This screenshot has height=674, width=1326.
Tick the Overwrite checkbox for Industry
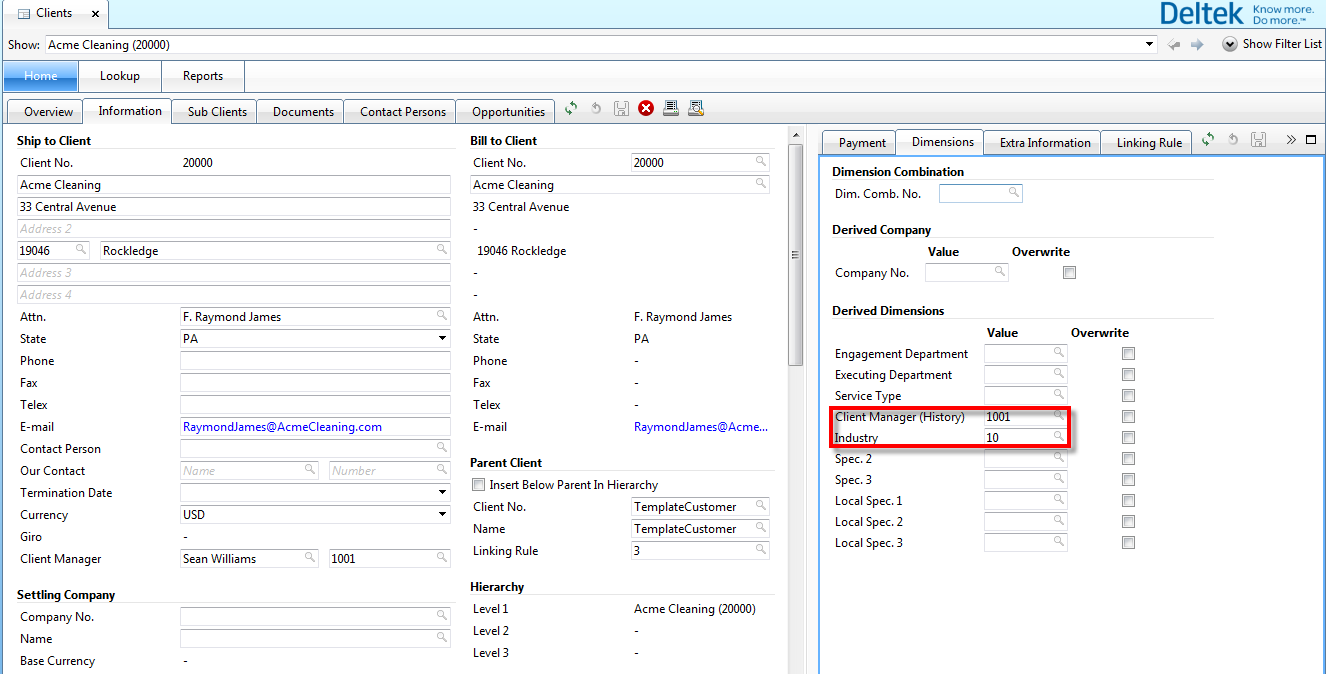(1128, 438)
